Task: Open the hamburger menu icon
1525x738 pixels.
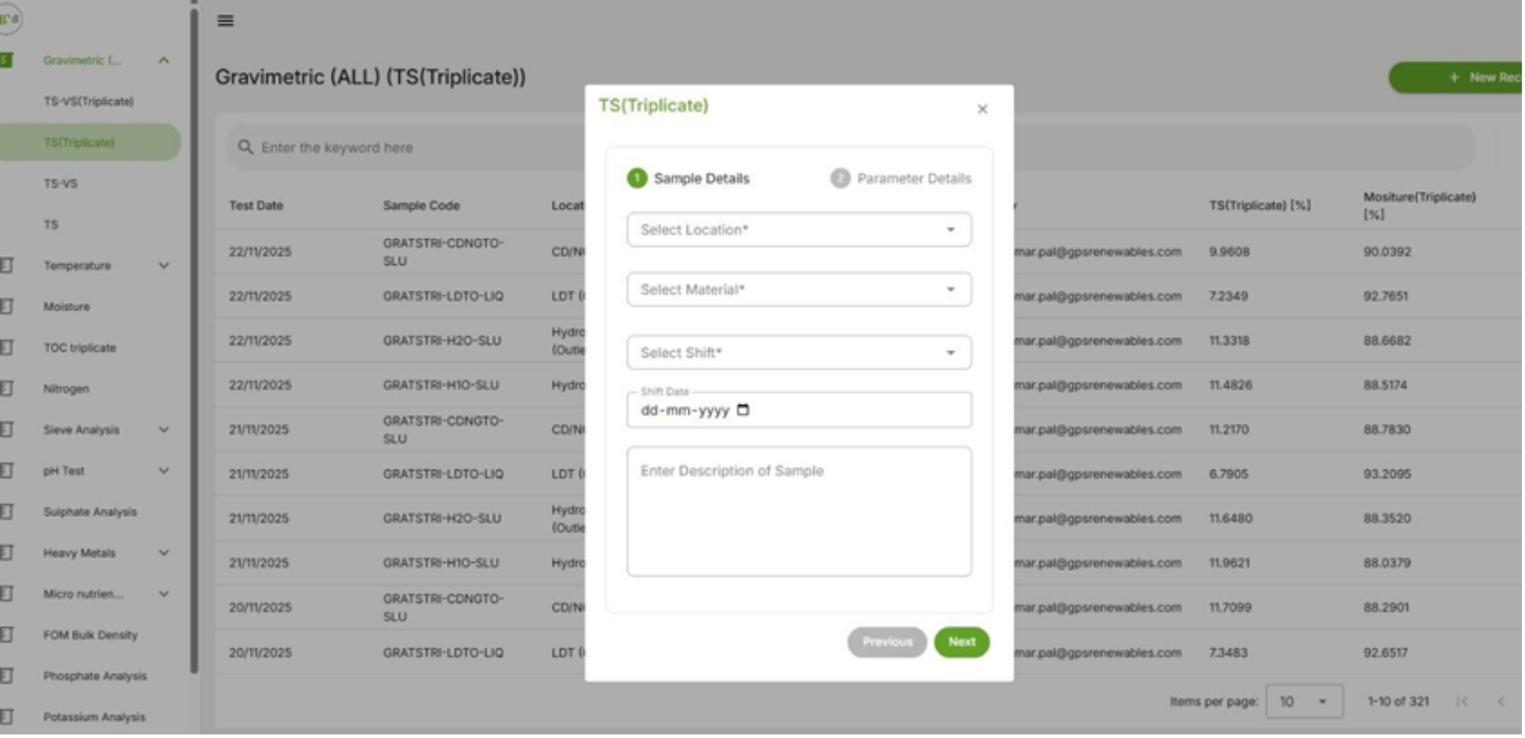Action: tap(226, 21)
